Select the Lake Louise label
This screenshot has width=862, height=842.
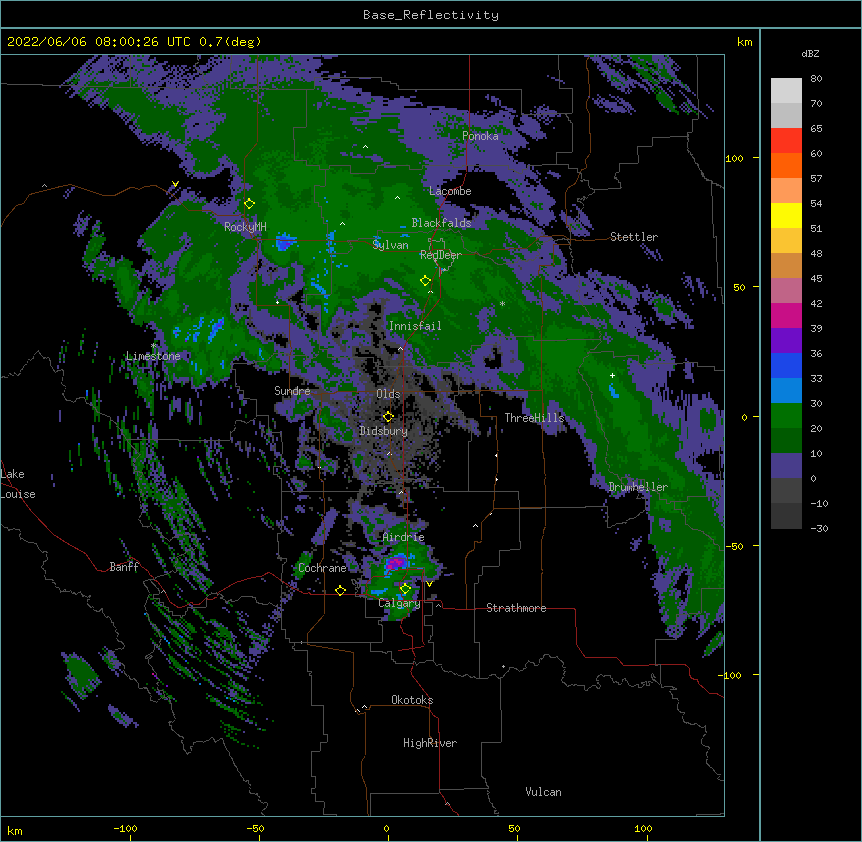pyautogui.click(x=18, y=484)
